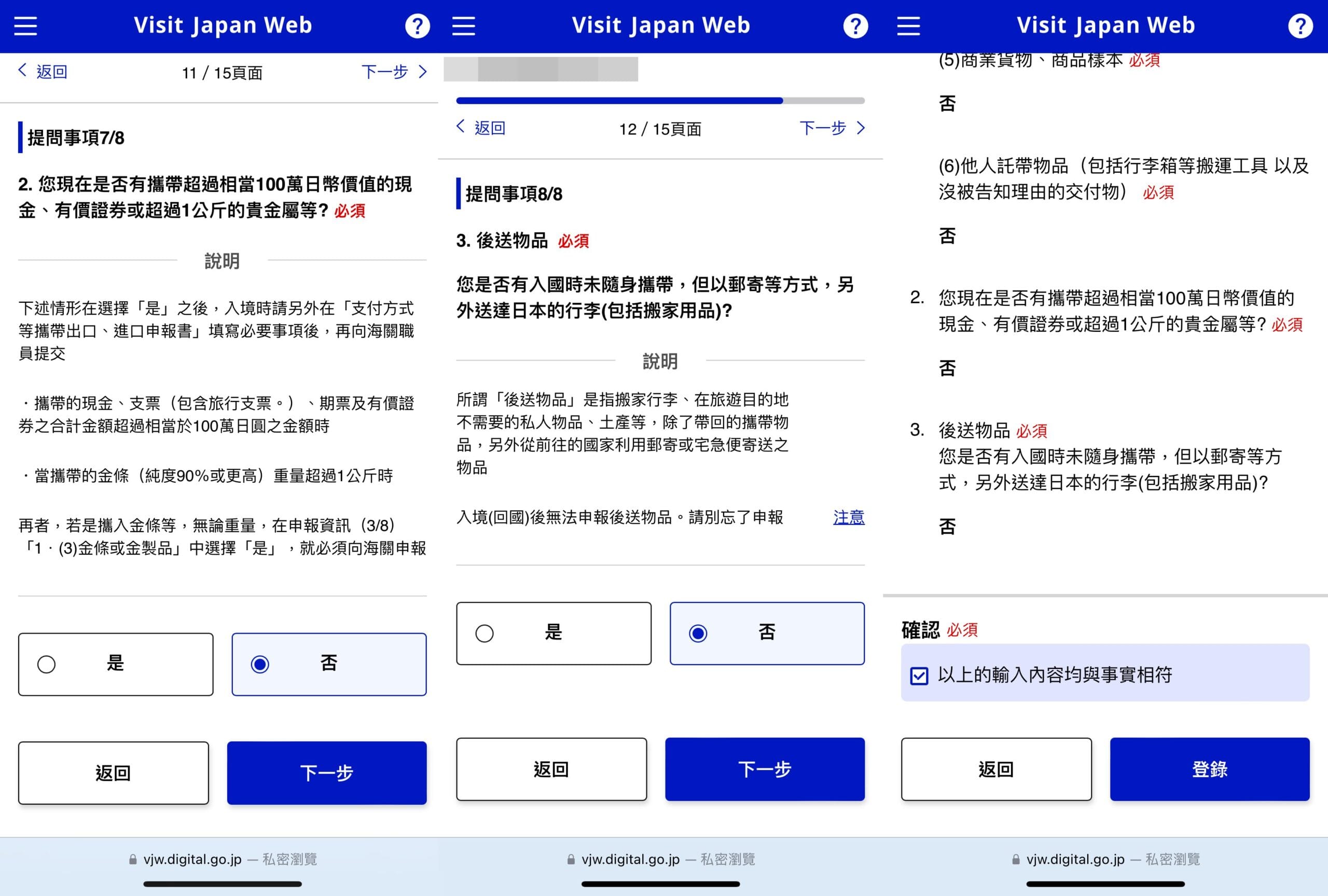1328x896 pixels.
Task: Open hamburger menu on page 12 screen
Action: 463,26
